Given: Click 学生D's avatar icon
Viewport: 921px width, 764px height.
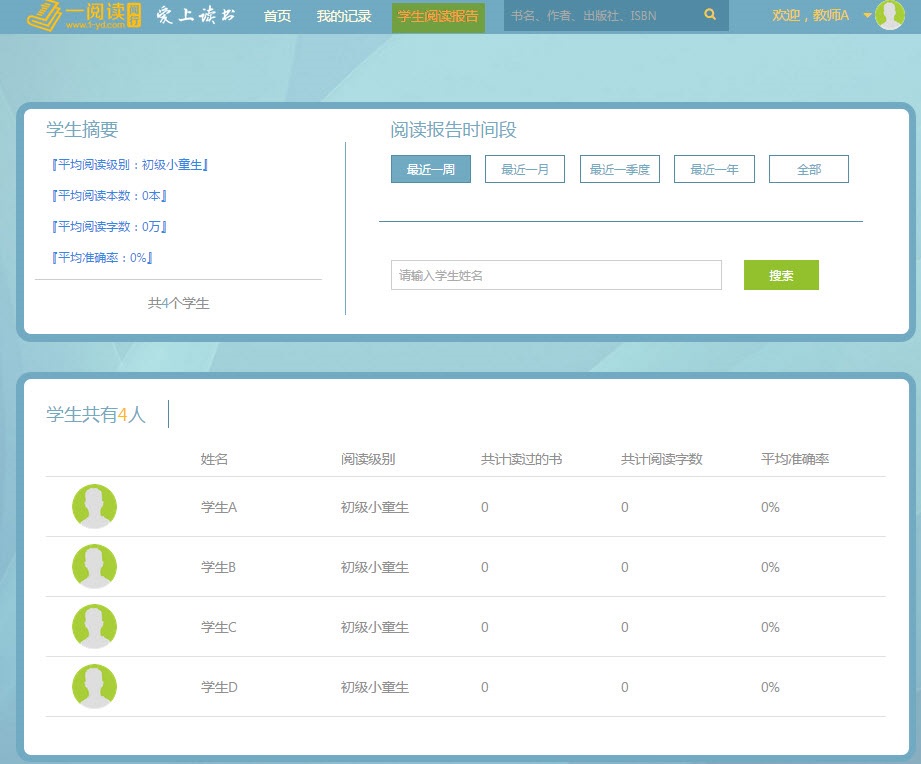Looking at the screenshot, I should pyautogui.click(x=94, y=687).
